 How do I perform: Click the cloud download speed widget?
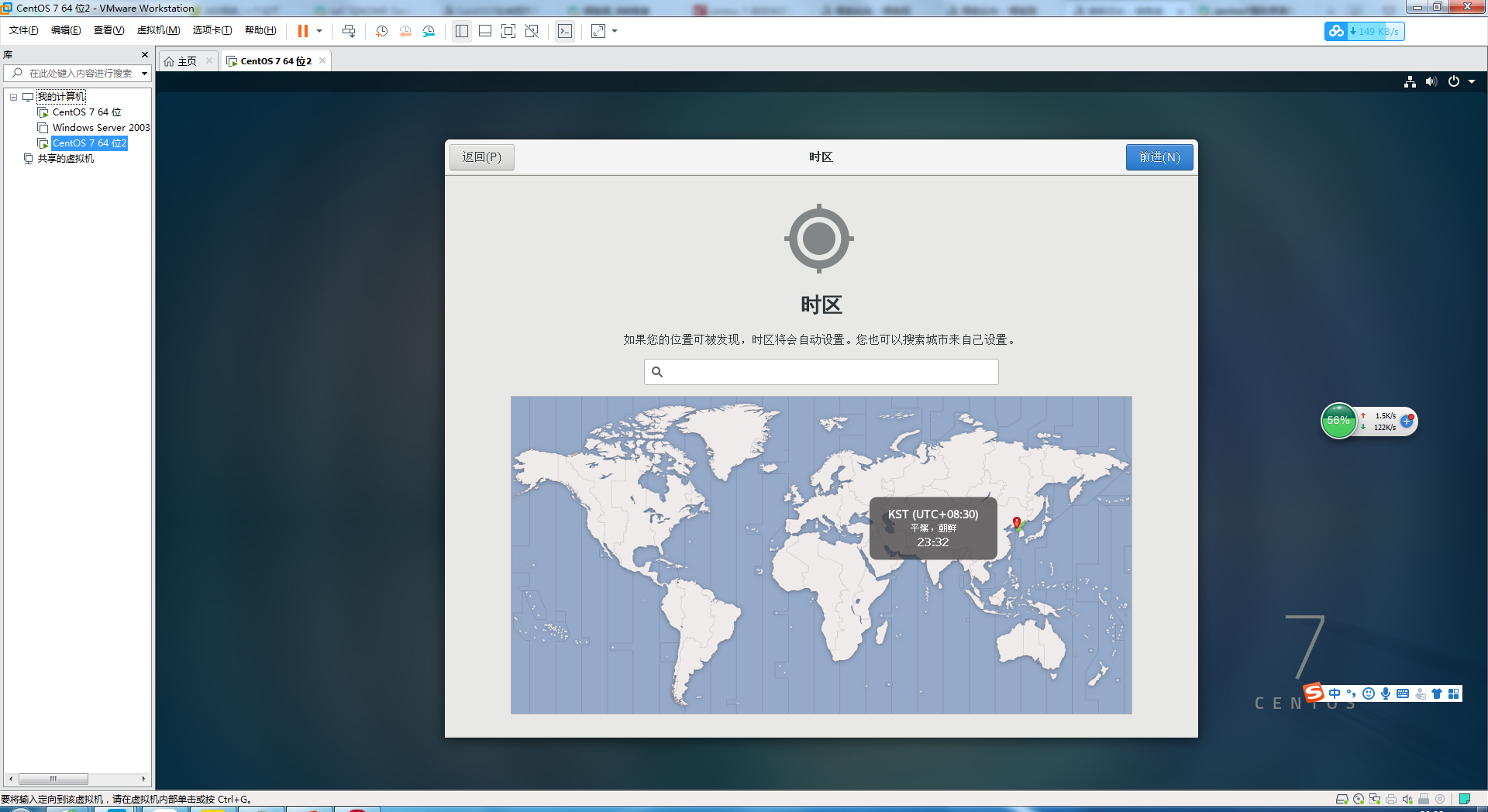coord(1365,32)
